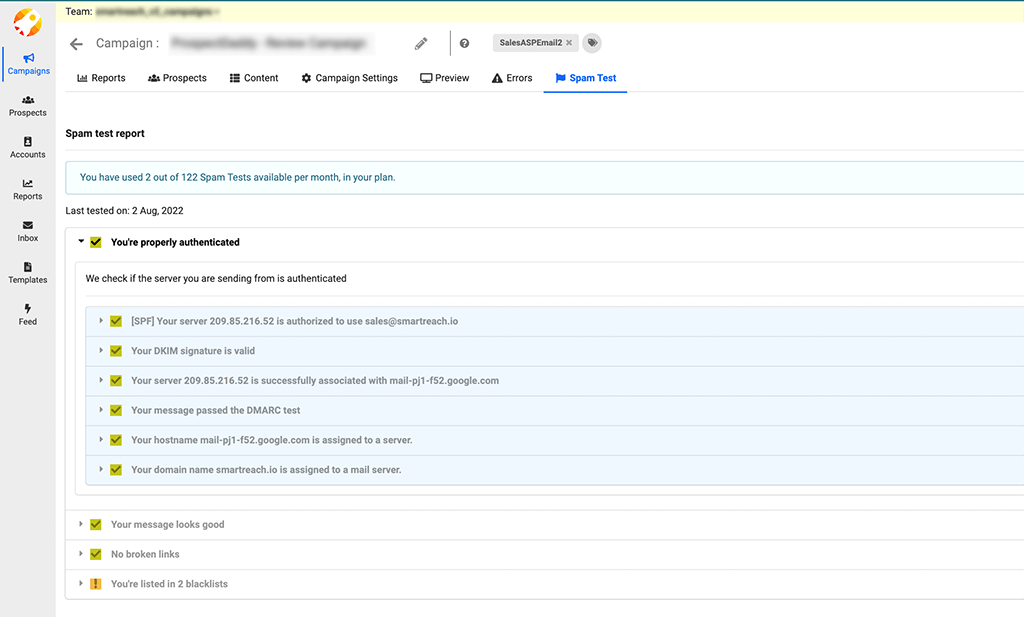
Task: Click checkmark on DKIM signature row
Action: (116, 351)
